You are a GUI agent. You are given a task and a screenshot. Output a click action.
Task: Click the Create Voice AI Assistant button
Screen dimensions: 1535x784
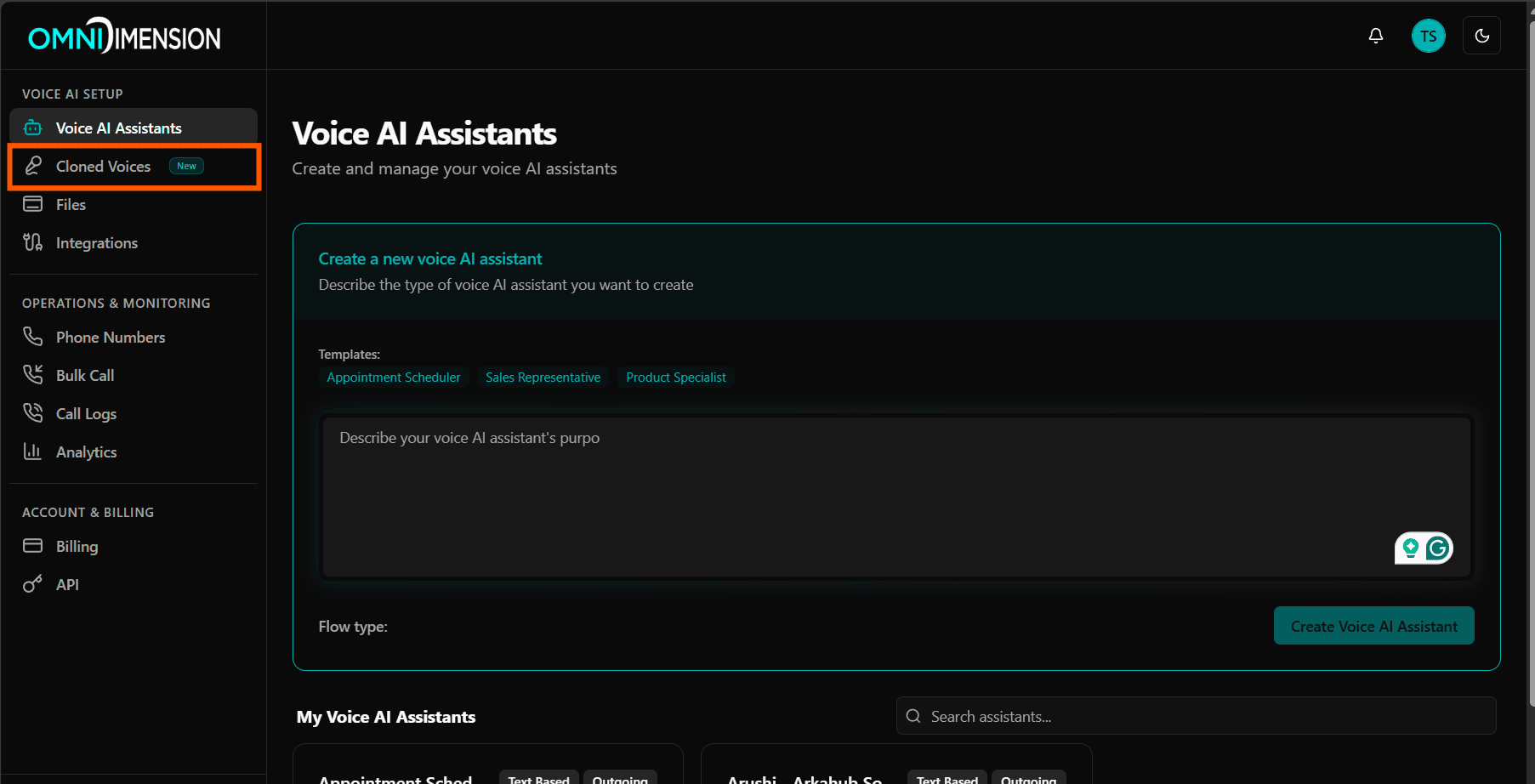click(1373, 626)
